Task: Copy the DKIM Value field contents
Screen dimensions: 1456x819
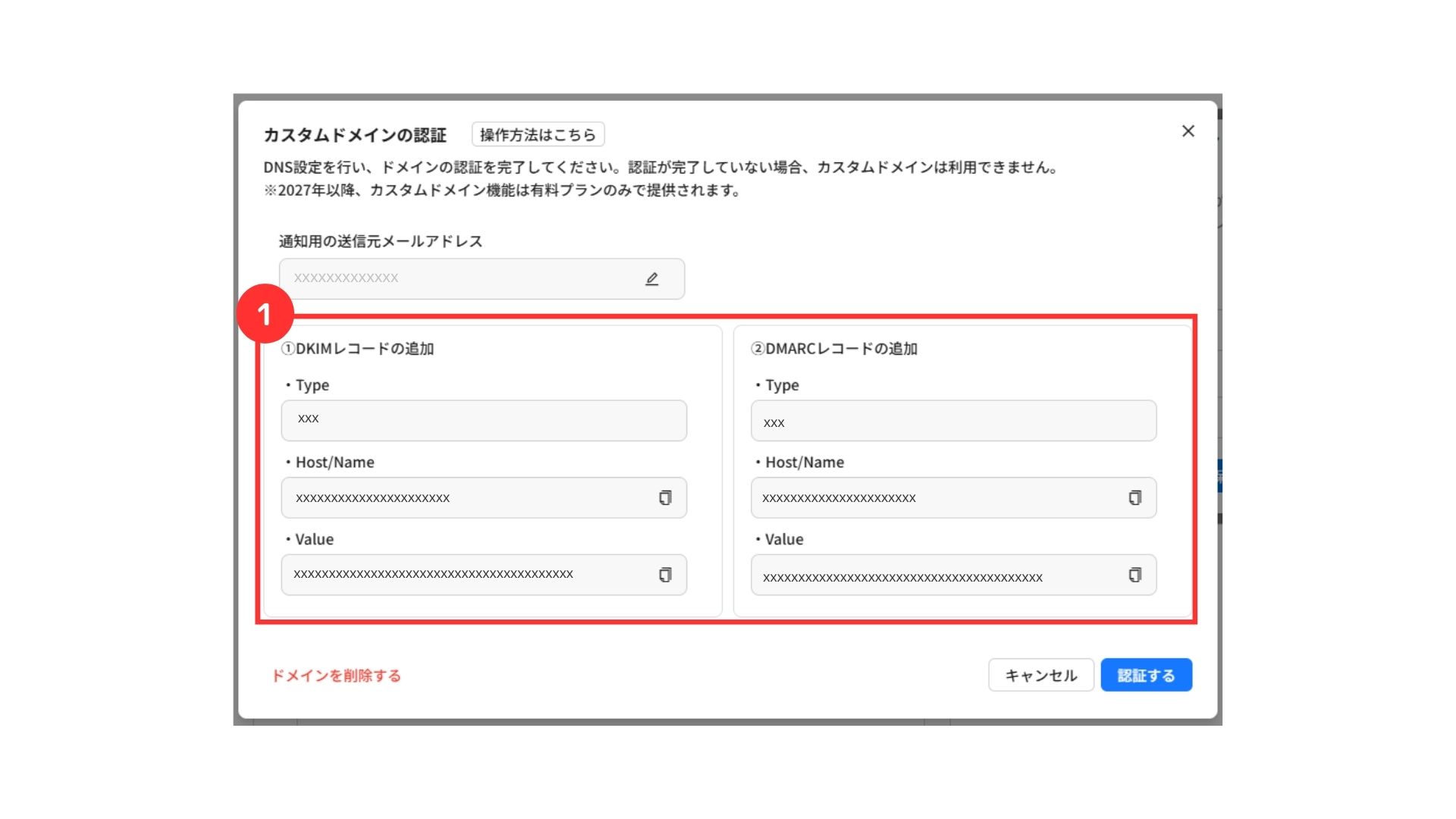Action: coord(665,575)
